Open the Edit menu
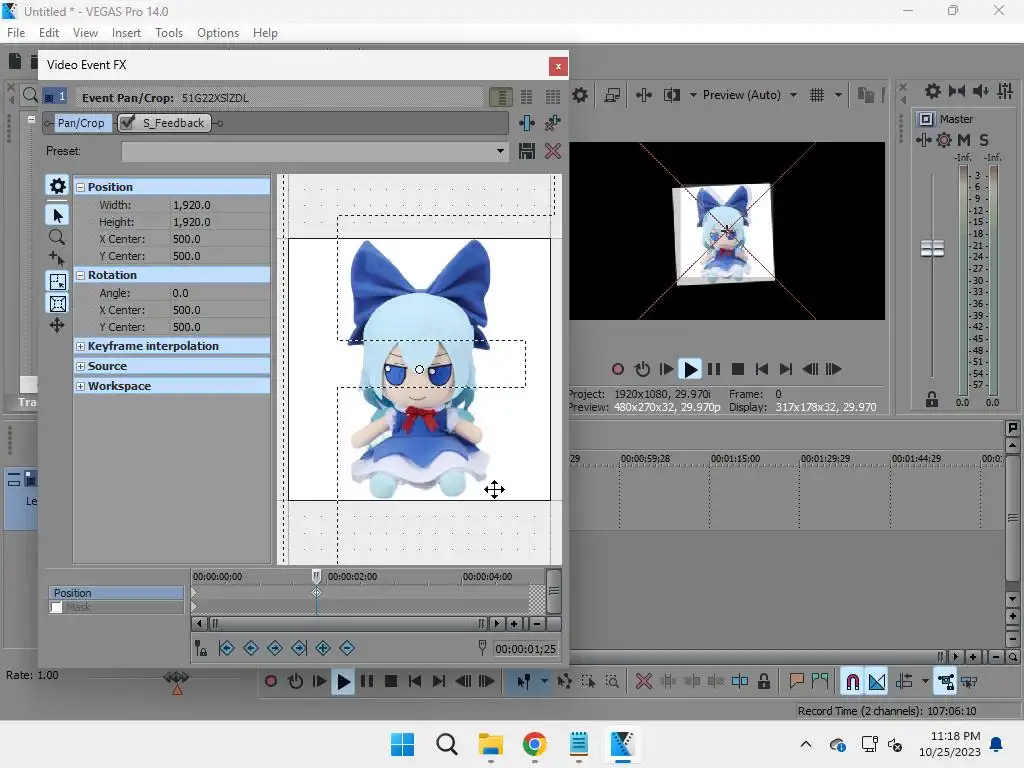1024x768 pixels. tap(49, 33)
